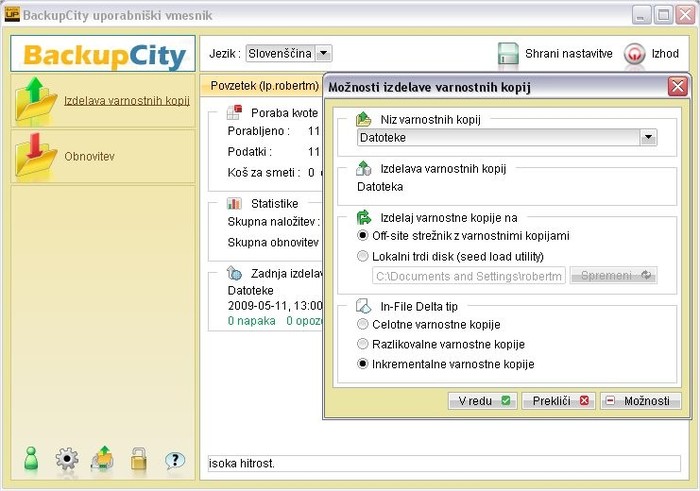
Task: Click the green arrow backup folder icon
Action: (x=36, y=99)
